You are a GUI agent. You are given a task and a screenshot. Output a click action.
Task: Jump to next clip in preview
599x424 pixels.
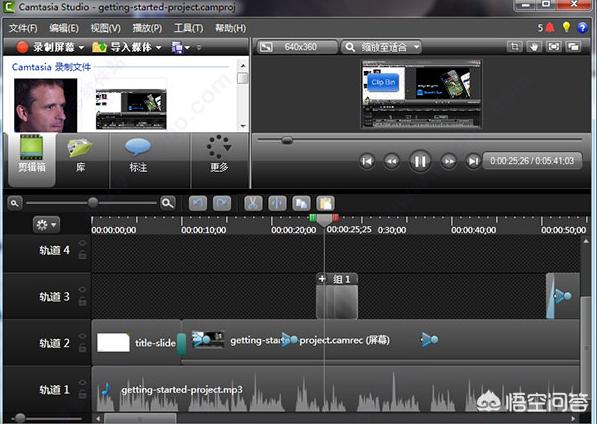pyautogui.click(x=473, y=161)
